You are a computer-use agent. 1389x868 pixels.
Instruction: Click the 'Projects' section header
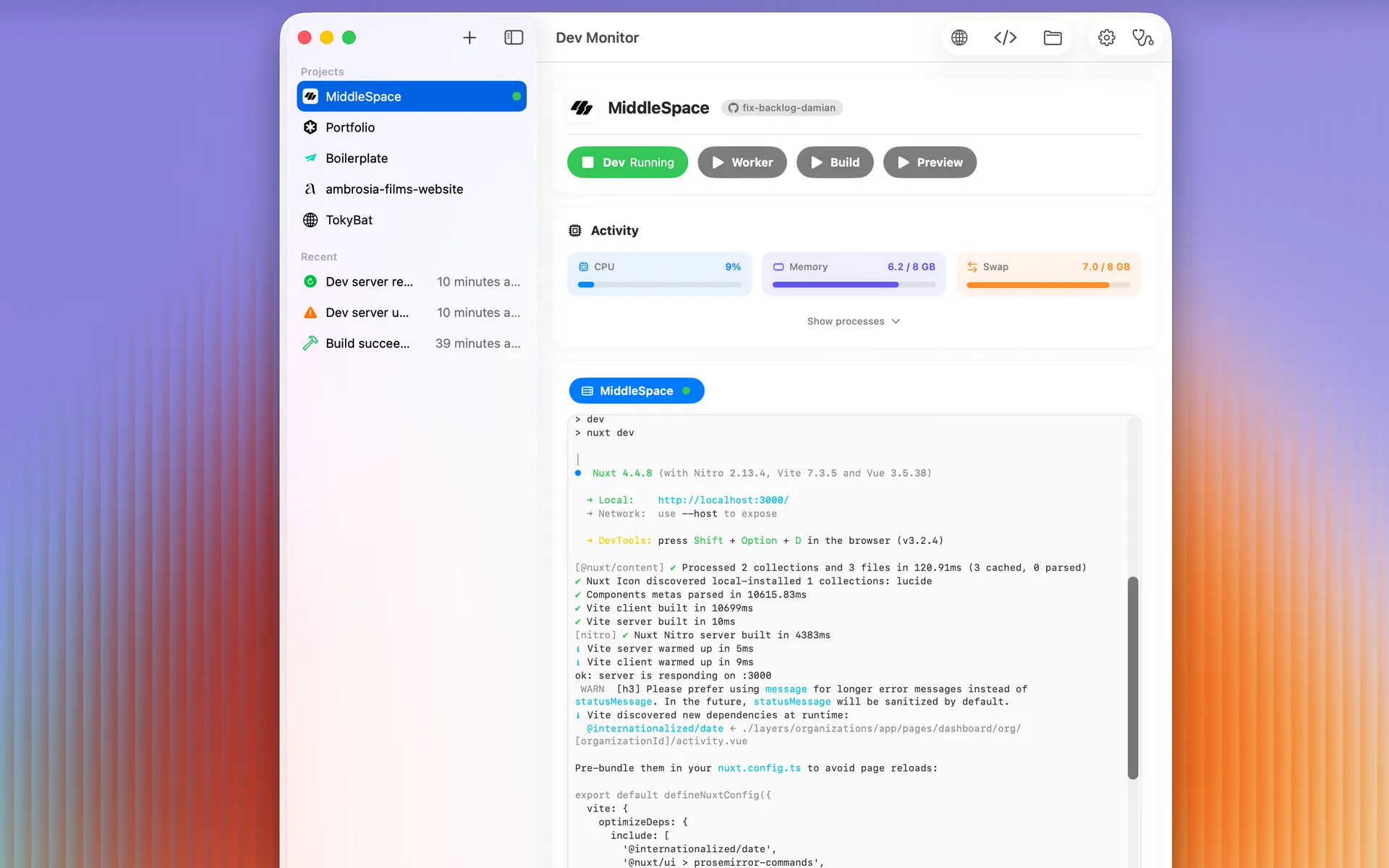coord(322,72)
